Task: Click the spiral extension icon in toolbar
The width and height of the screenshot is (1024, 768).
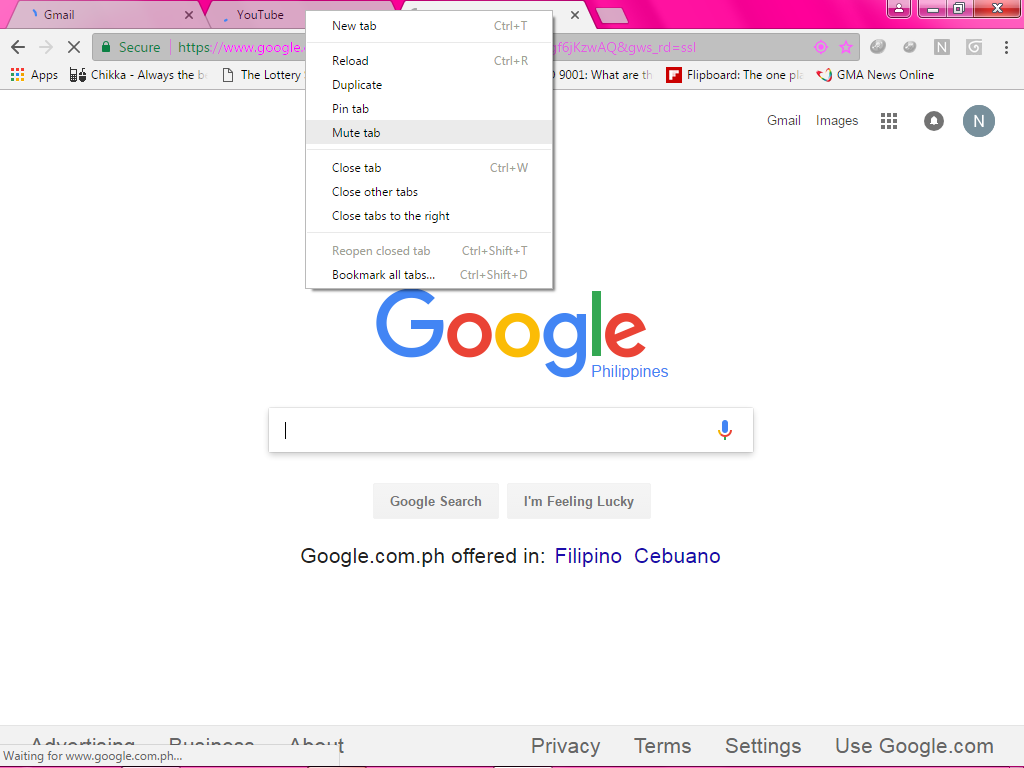Action: coord(974,47)
